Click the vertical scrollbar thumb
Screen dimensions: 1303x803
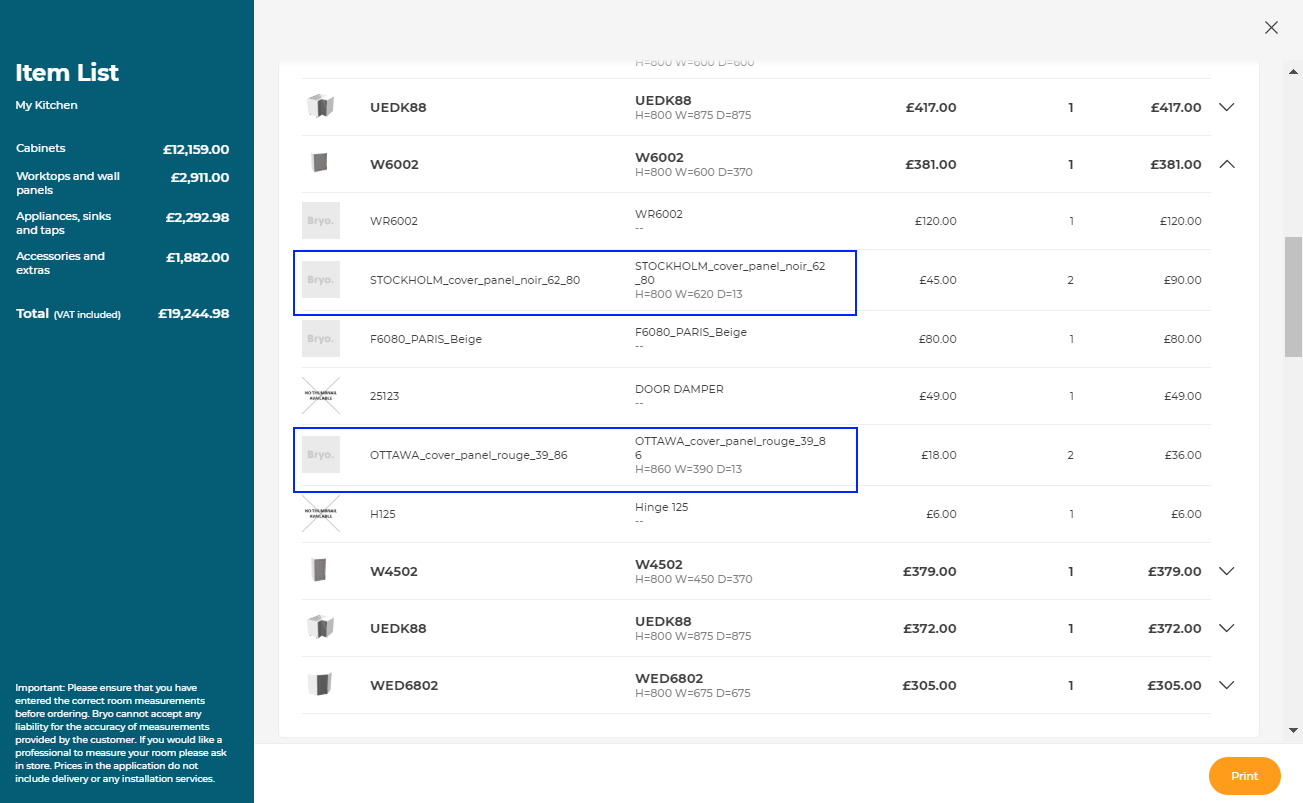[1293, 296]
